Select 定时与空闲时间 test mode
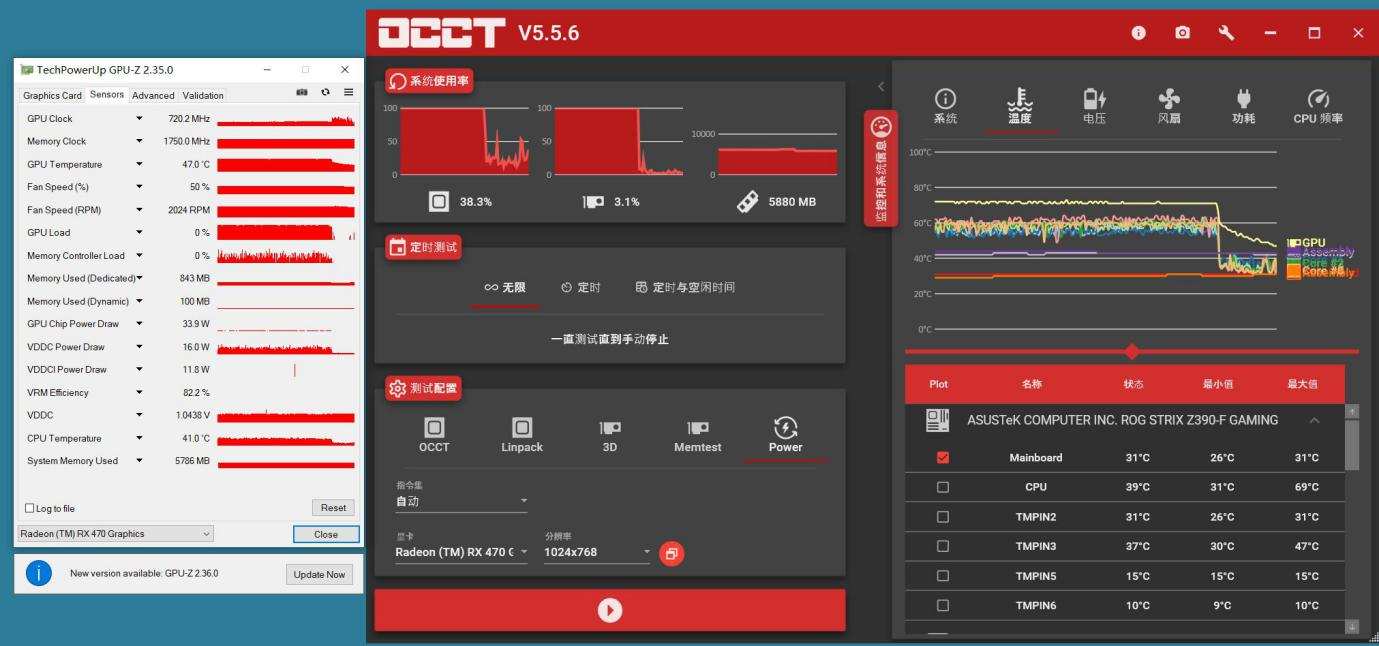 [x=685, y=287]
